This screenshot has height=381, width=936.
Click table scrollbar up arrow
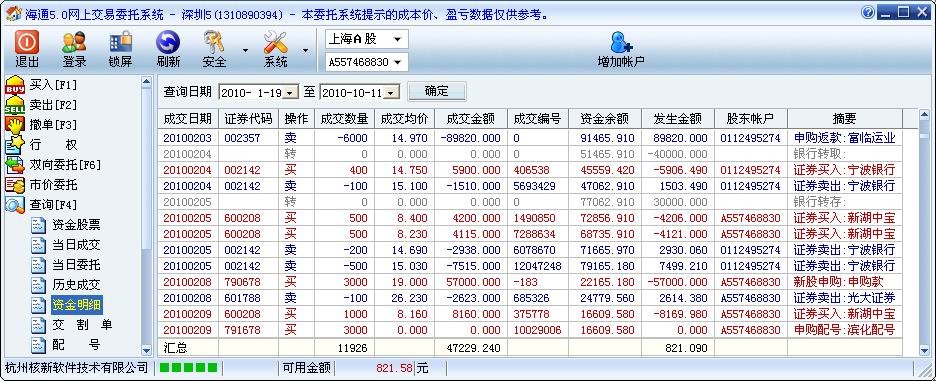click(x=924, y=115)
